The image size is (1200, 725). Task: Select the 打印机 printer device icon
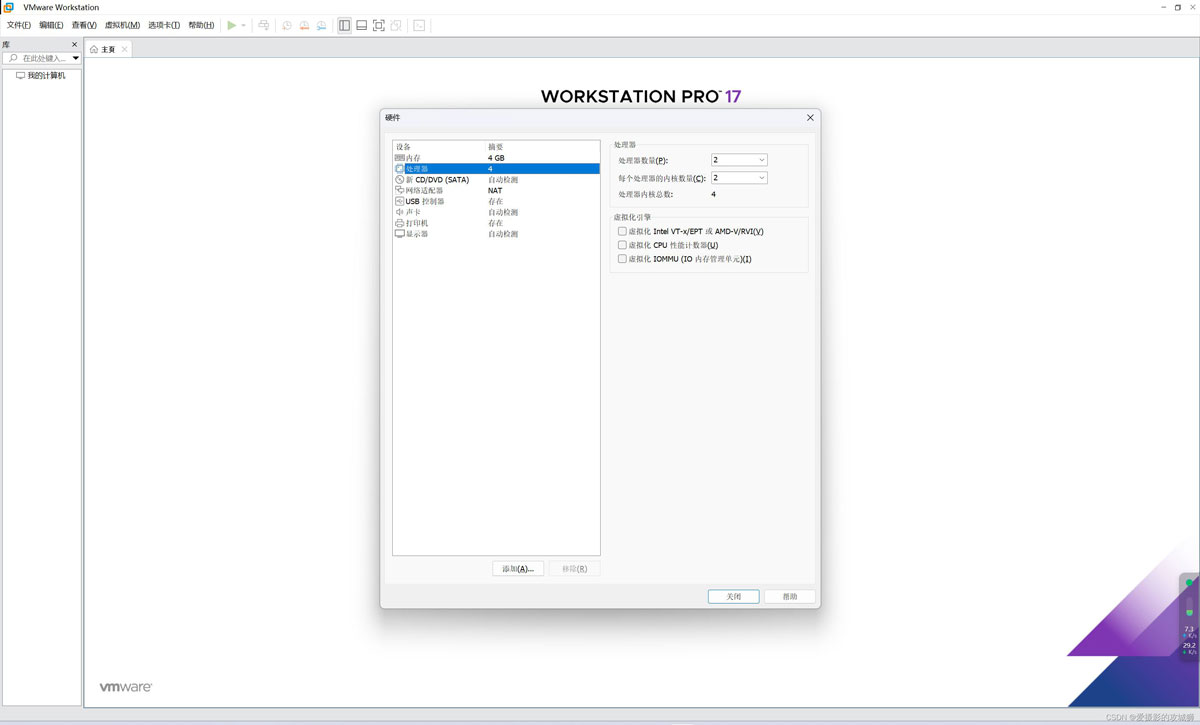click(x=400, y=223)
